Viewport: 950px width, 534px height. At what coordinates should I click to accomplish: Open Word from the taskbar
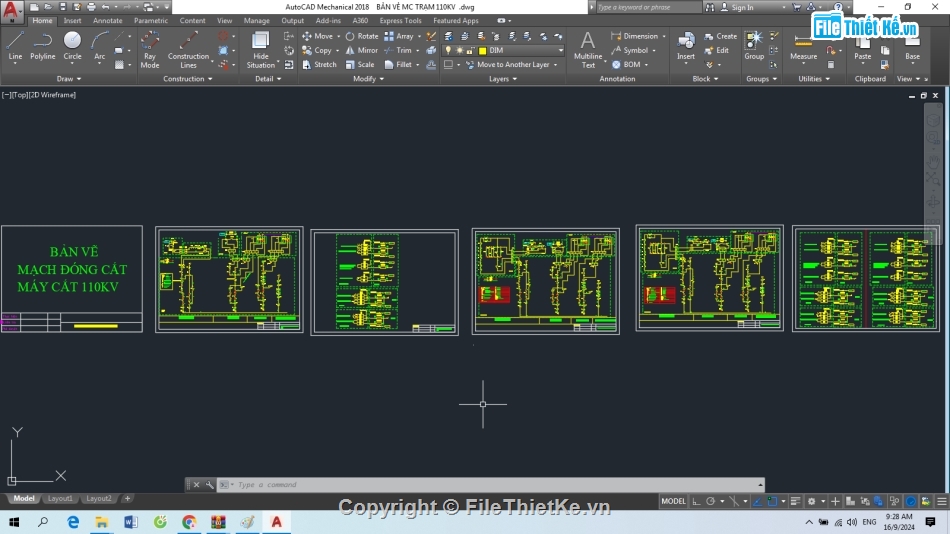(130, 522)
